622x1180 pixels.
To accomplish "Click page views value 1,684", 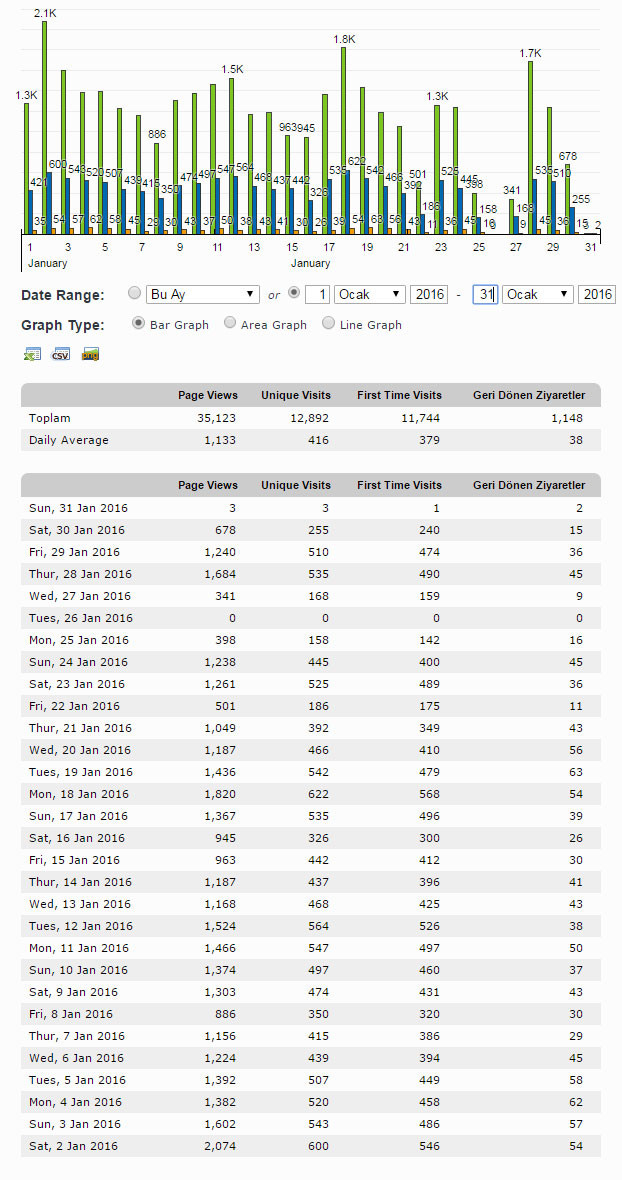I will [x=220, y=574].
